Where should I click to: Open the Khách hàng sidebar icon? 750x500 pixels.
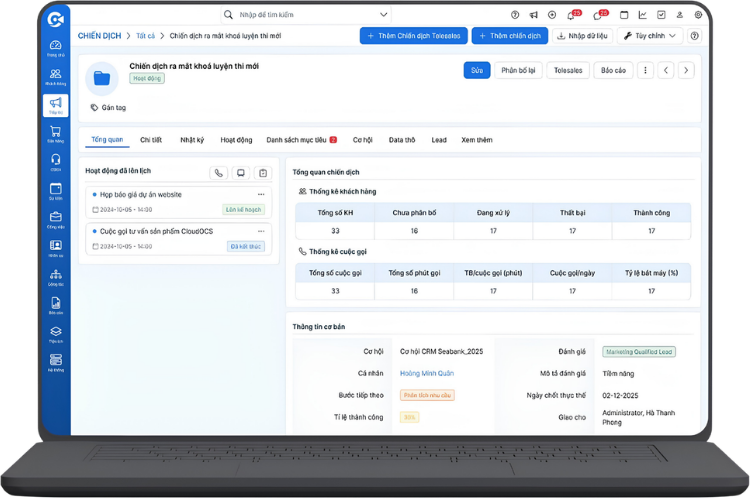[x=55, y=76]
